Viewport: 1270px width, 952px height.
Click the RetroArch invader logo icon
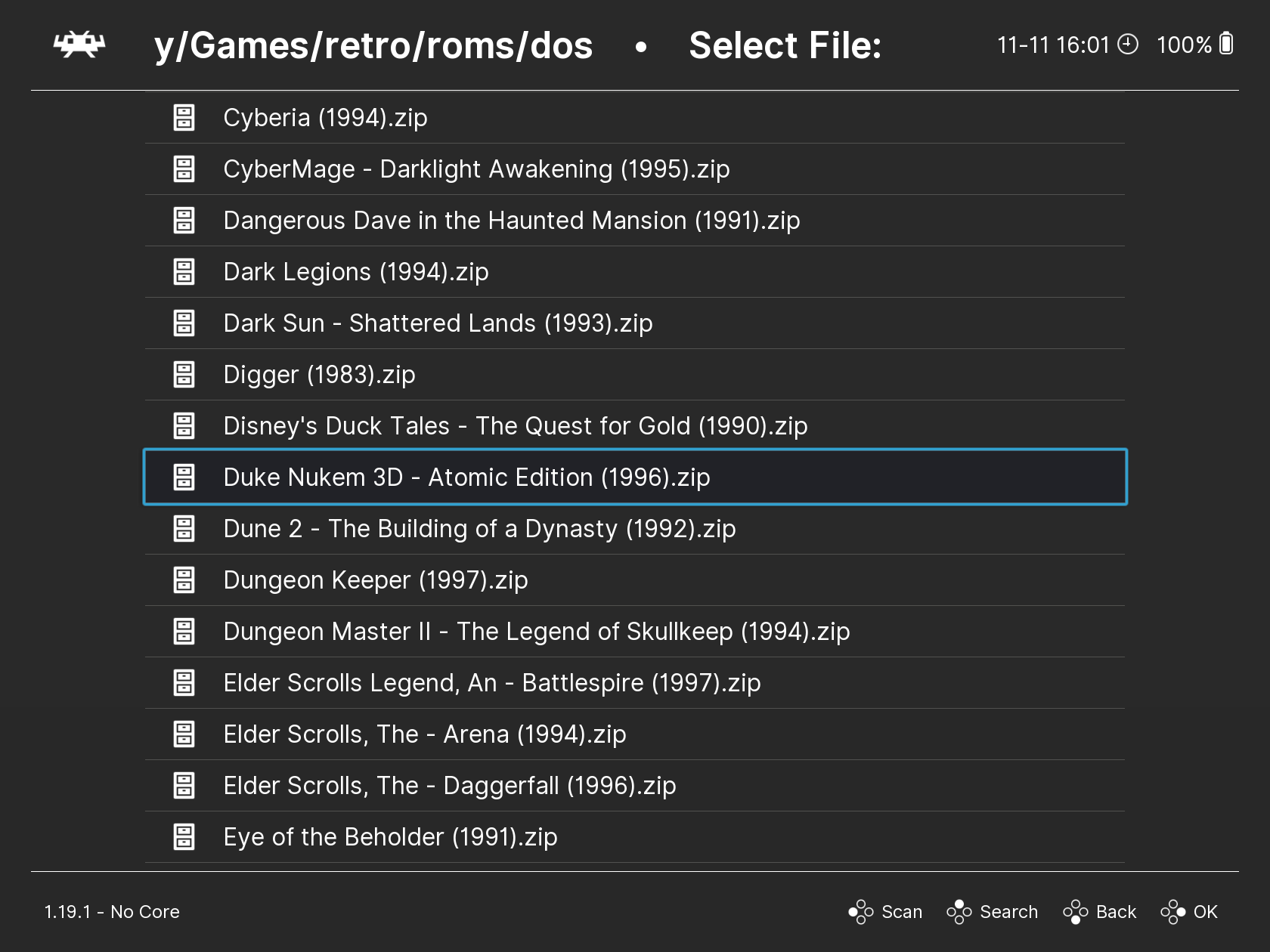(x=79, y=45)
